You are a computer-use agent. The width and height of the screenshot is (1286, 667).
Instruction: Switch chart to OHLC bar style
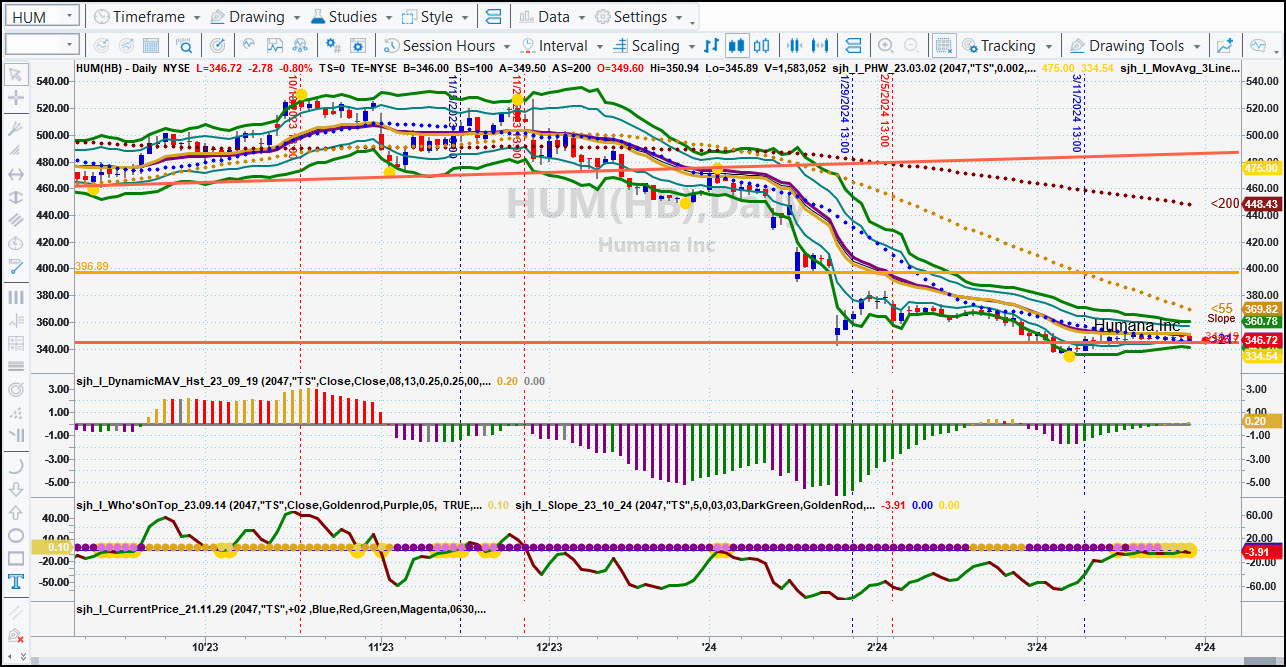pos(712,45)
